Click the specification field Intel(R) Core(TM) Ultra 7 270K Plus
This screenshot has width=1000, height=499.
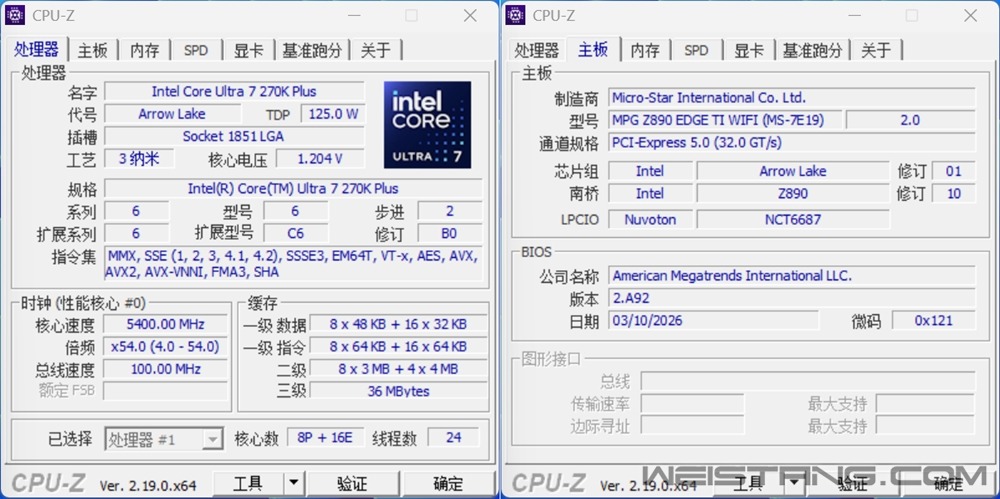pos(293,188)
